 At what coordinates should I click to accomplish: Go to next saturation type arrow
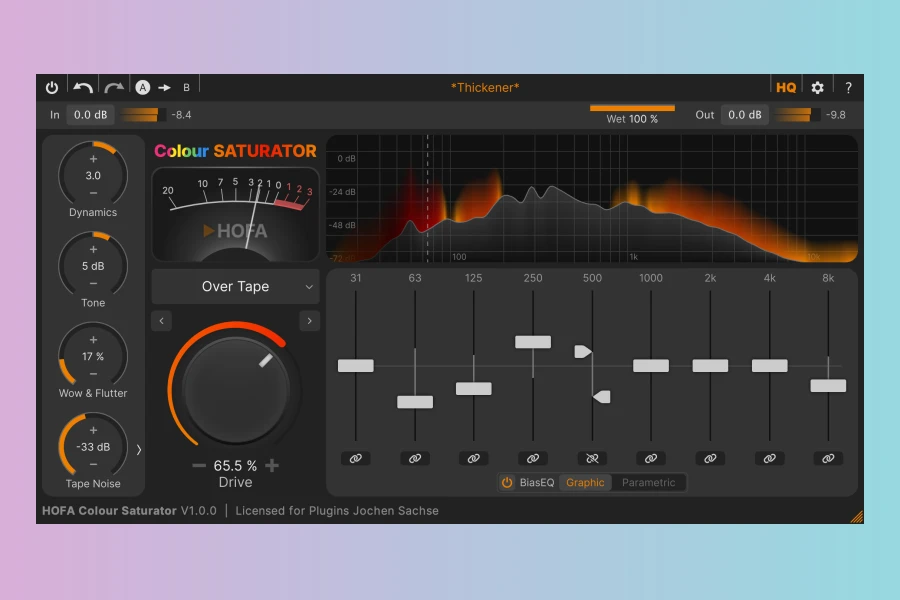(x=309, y=321)
